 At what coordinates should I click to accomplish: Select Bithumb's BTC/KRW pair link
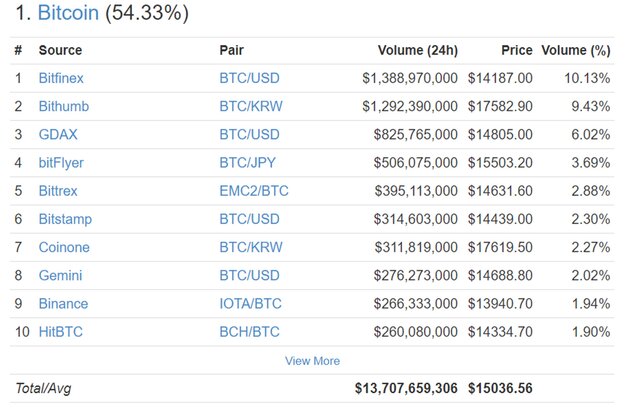pos(251,106)
